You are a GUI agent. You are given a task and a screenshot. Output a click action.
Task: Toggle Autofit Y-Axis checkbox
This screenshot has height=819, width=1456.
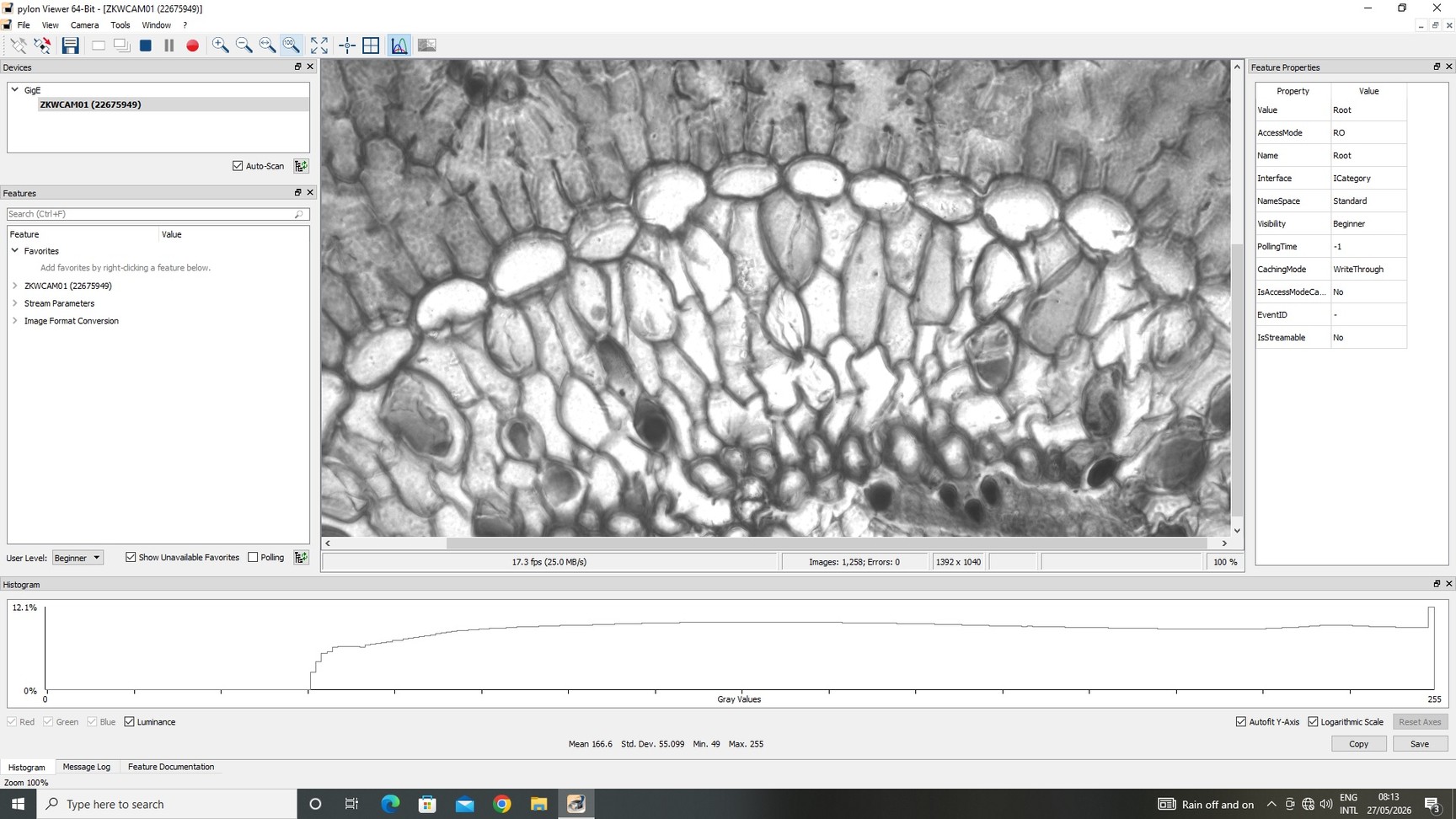click(1241, 722)
